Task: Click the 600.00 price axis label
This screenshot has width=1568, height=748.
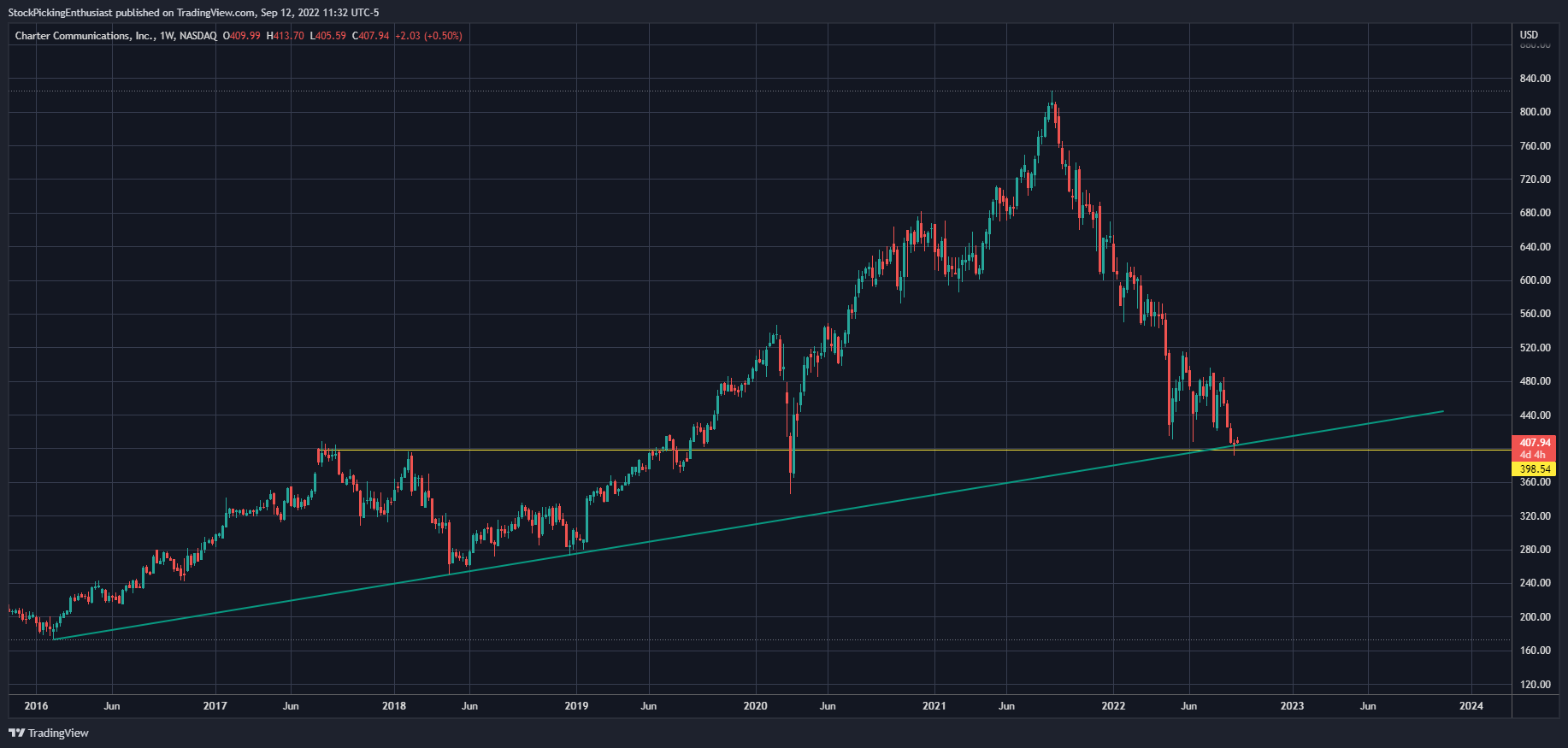Action: (1535, 280)
